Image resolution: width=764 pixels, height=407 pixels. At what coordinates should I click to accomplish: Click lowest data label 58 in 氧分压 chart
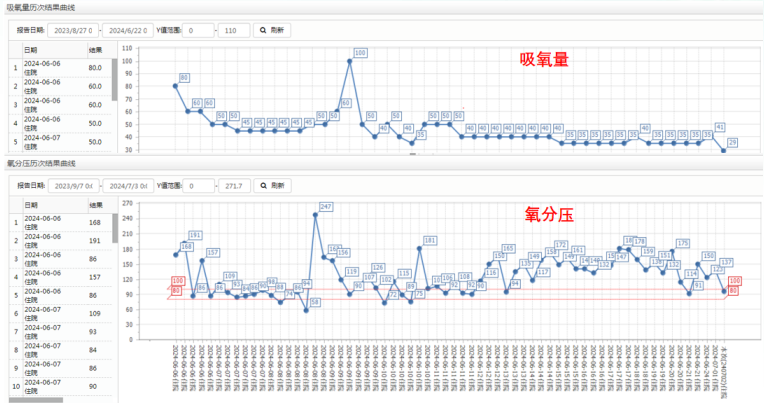pyautogui.click(x=315, y=302)
